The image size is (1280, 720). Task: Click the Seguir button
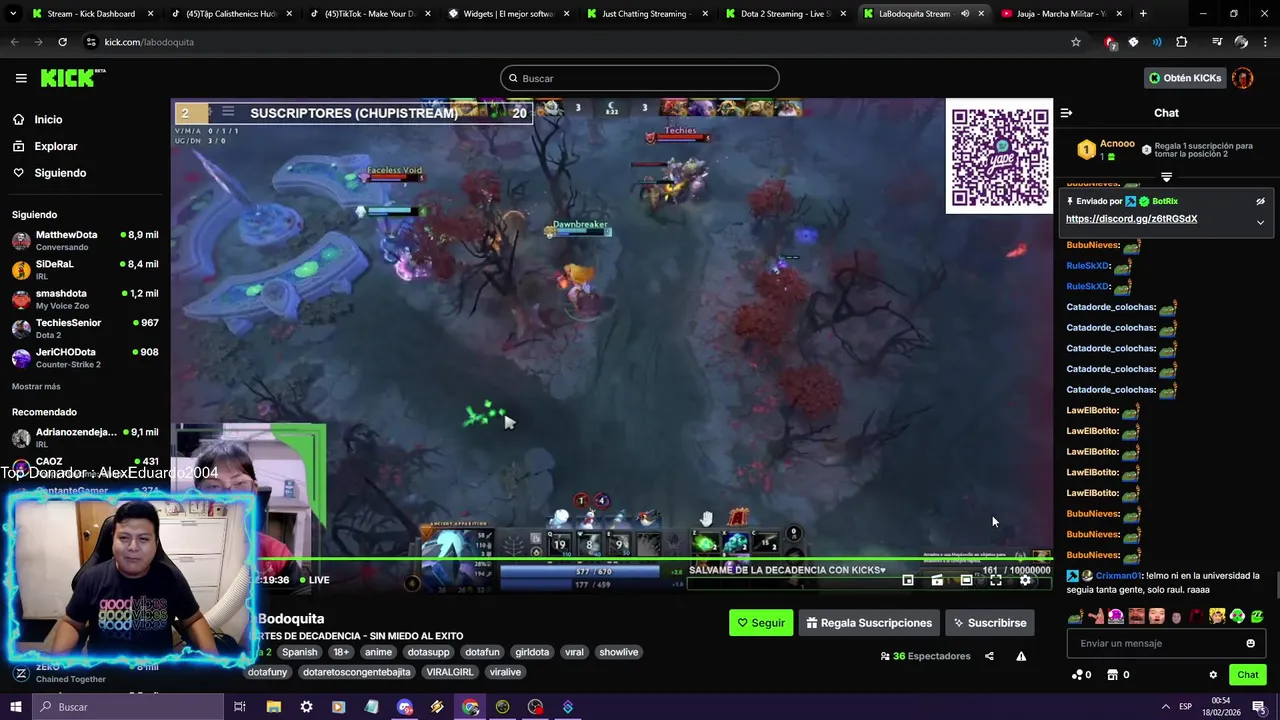coord(761,623)
